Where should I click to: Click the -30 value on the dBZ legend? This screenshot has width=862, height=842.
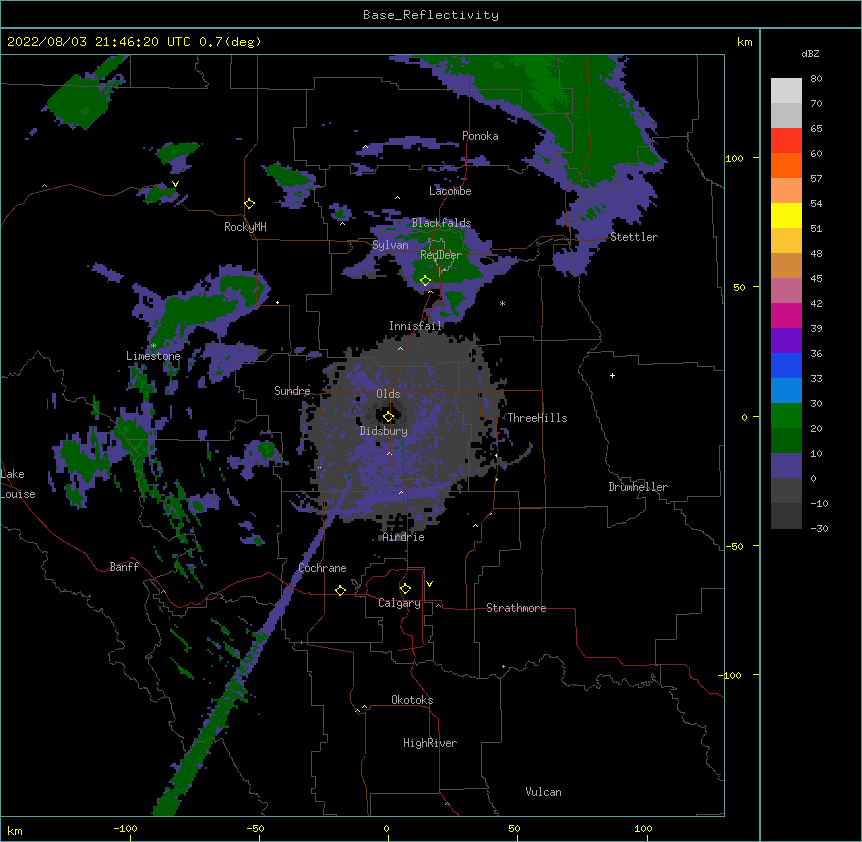point(819,529)
